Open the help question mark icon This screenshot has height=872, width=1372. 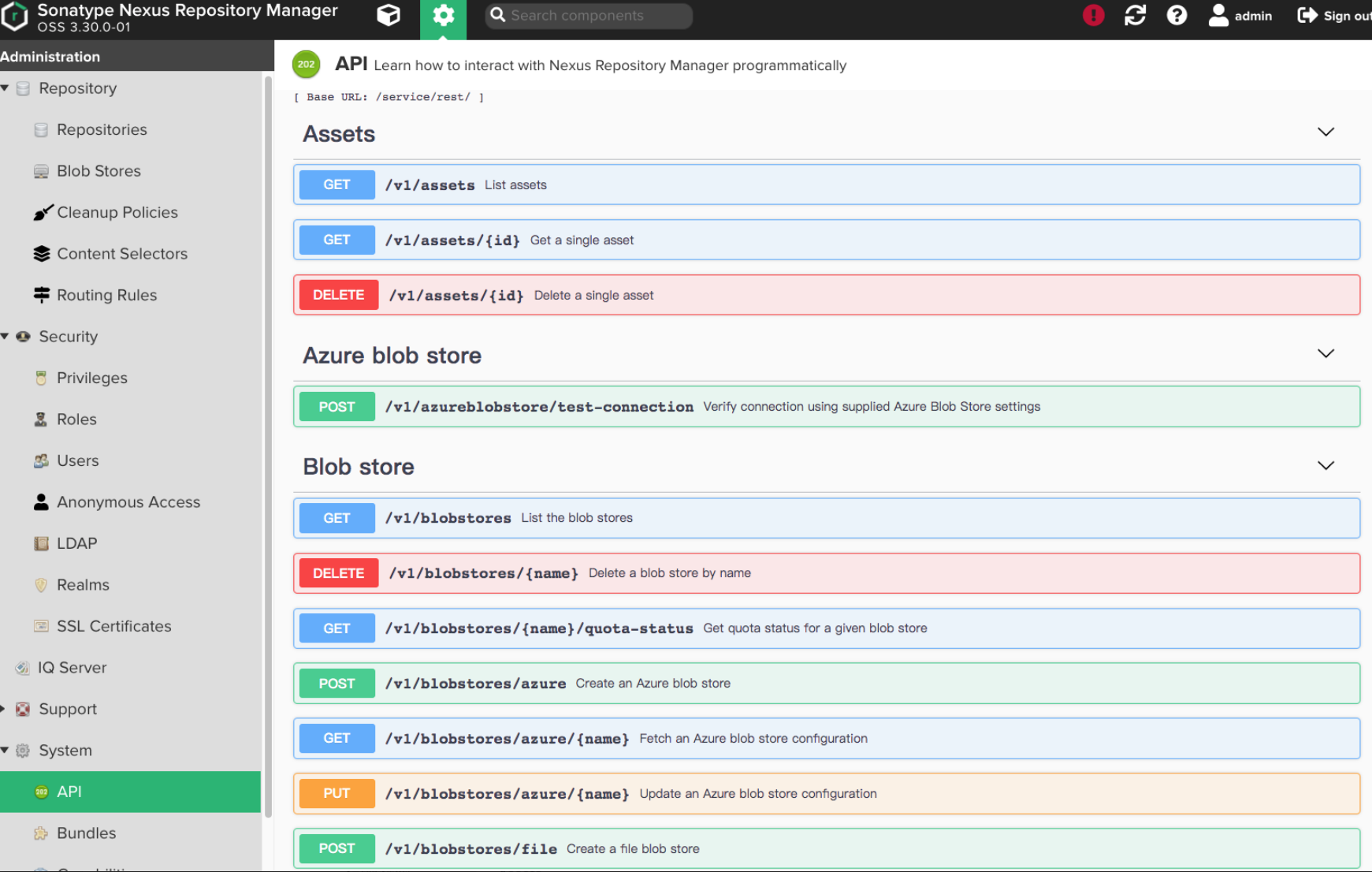click(x=1177, y=16)
